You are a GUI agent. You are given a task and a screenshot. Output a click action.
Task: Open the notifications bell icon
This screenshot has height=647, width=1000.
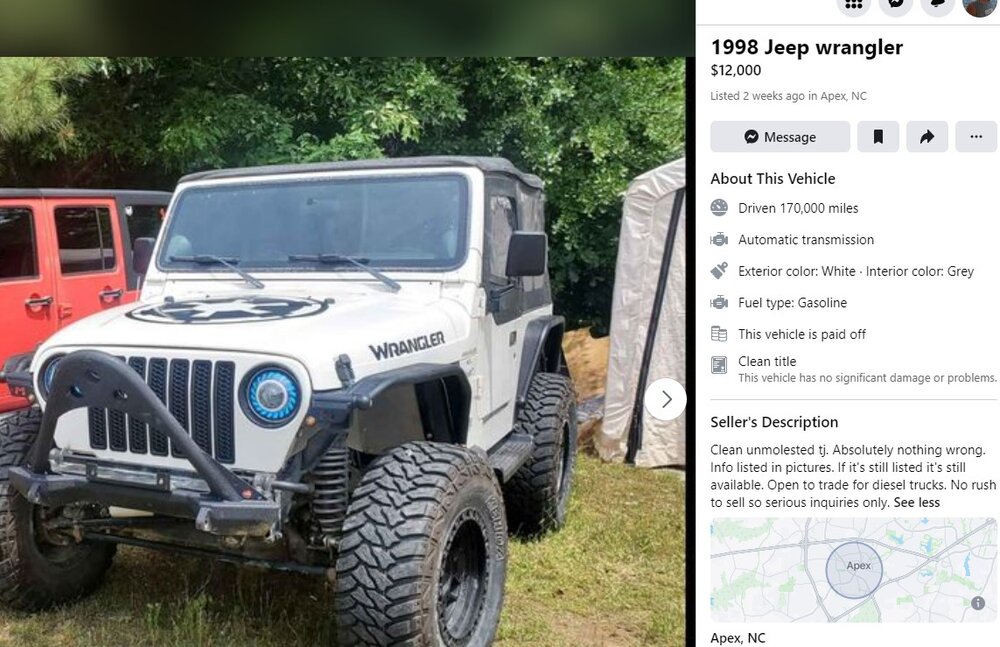(x=938, y=4)
